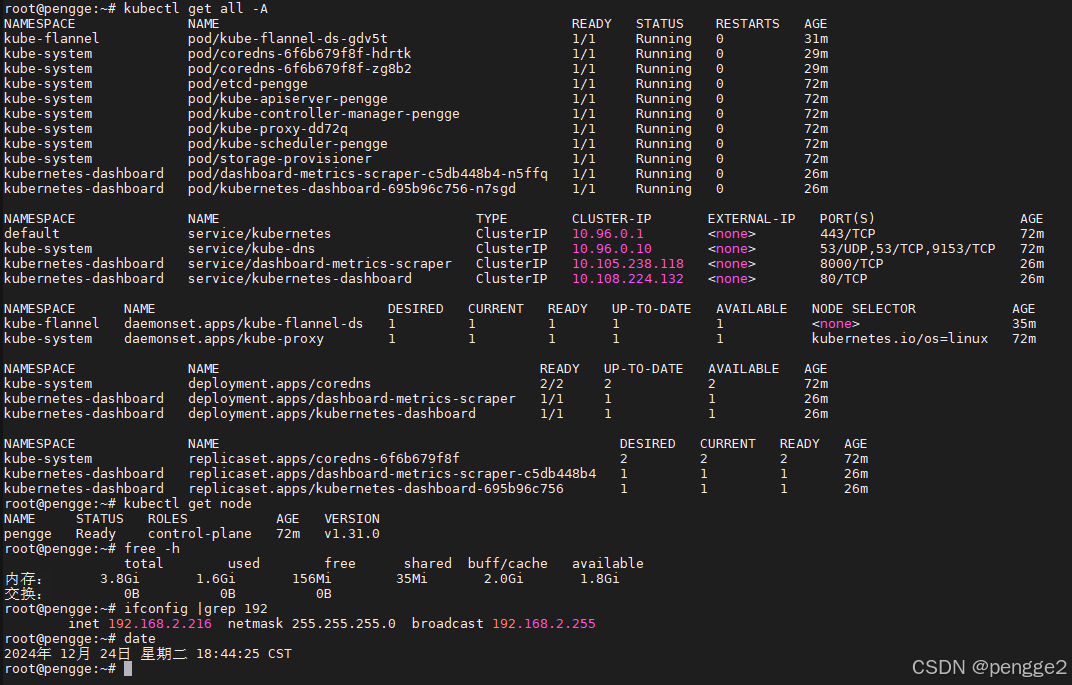Click the EXTERNAL-IP column header

point(751,219)
